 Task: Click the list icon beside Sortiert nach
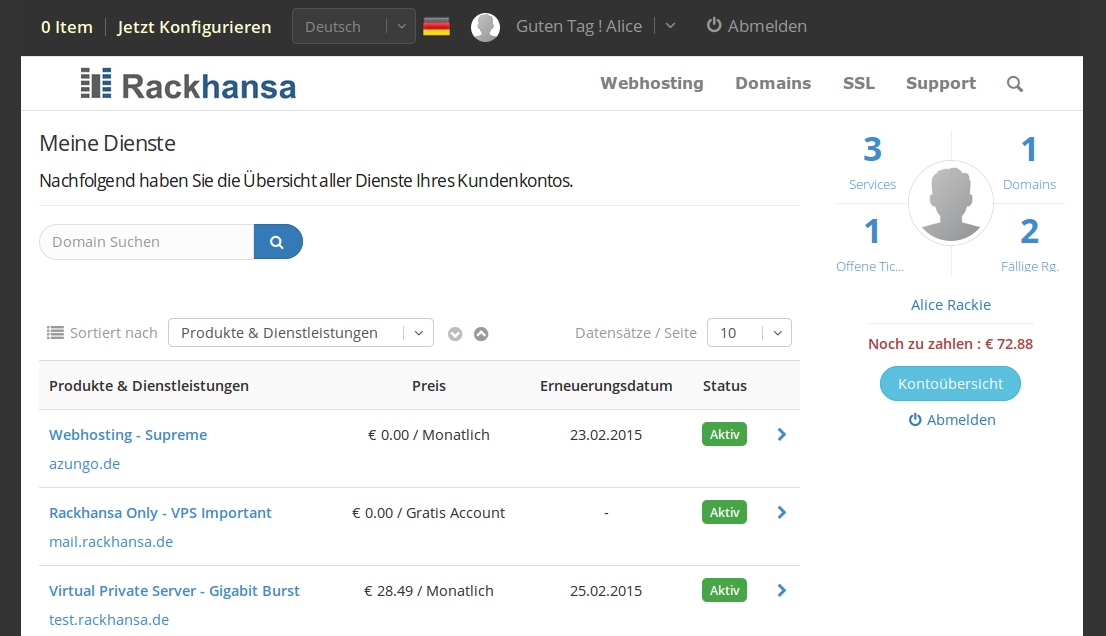click(x=55, y=332)
